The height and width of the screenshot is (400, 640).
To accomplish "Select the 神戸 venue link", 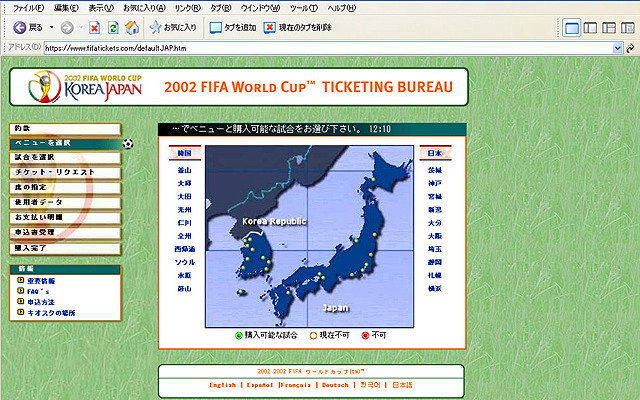I will click(x=435, y=183).
